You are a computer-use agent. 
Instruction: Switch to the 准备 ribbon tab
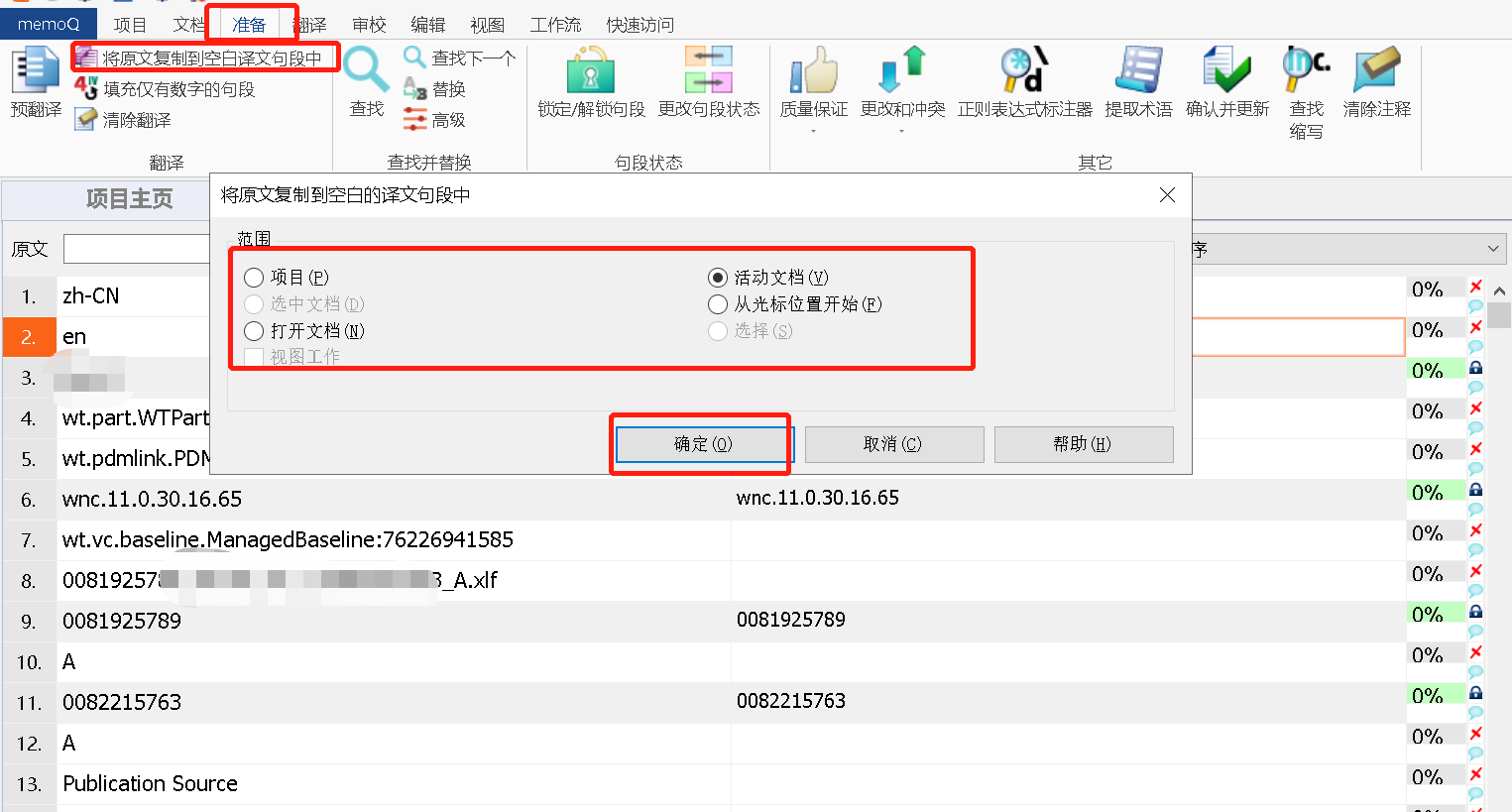[249, 25]
